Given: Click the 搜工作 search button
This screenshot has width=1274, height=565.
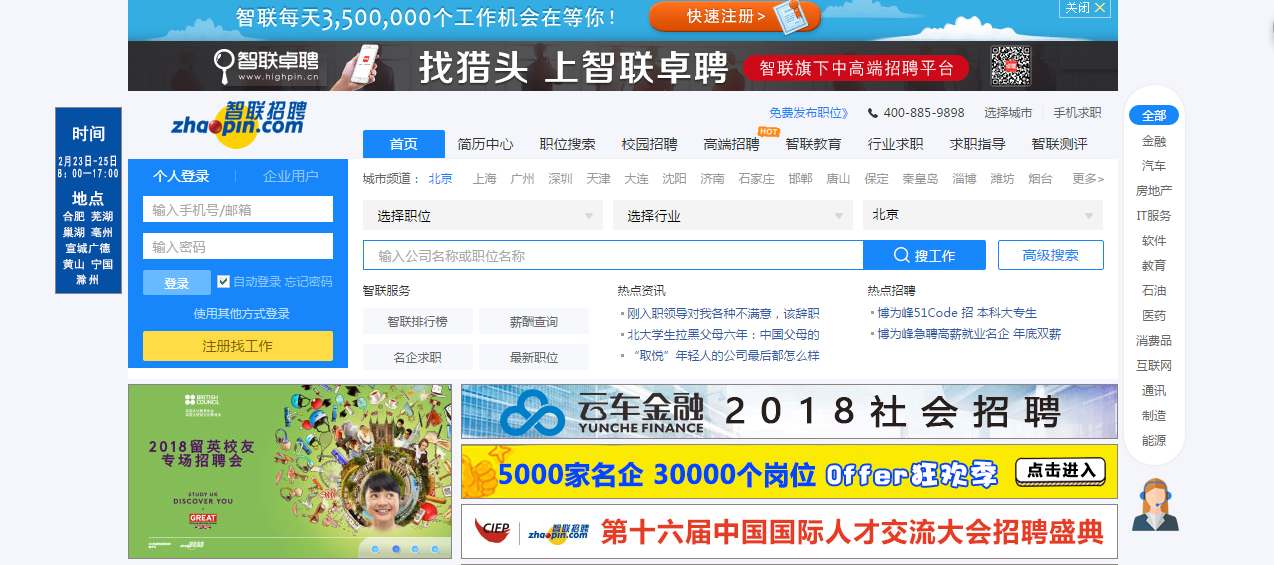Looking at the screenshot, I should tap(925, 255).
